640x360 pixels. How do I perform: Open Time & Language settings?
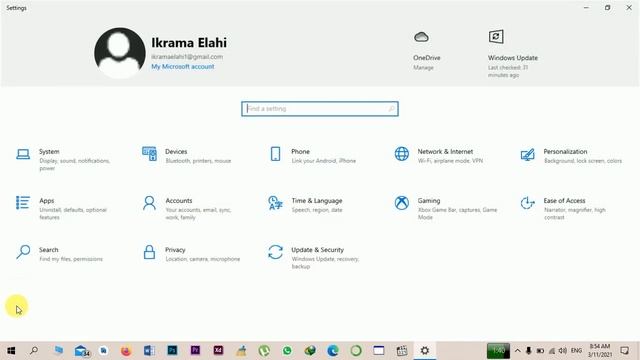(306, 204)
